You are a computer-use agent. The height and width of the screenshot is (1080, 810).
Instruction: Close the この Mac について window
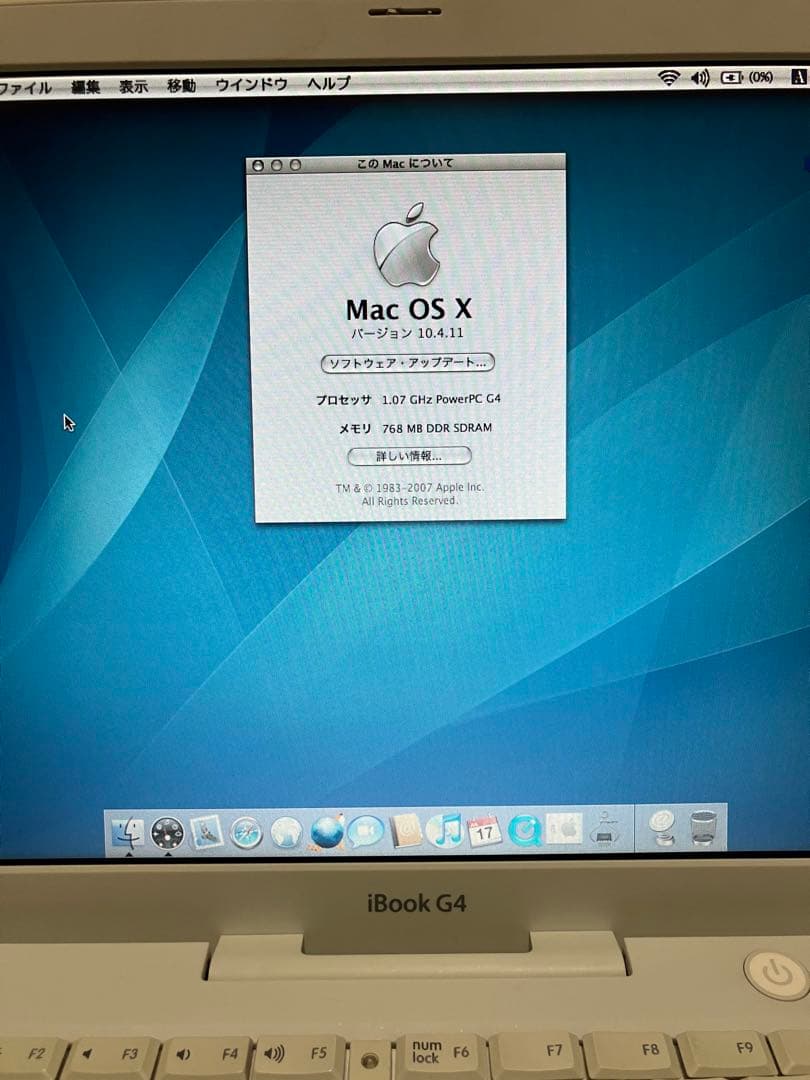258,165
